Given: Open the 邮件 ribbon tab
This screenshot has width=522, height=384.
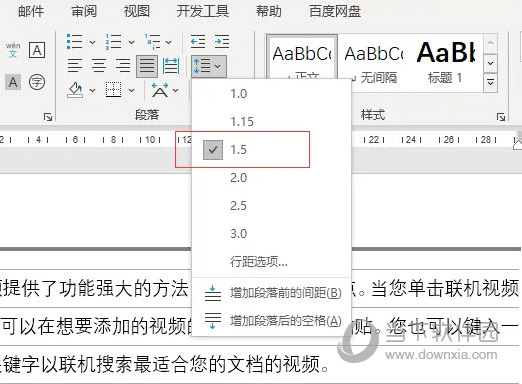Looking at the screenshot, I should (31, 11).
